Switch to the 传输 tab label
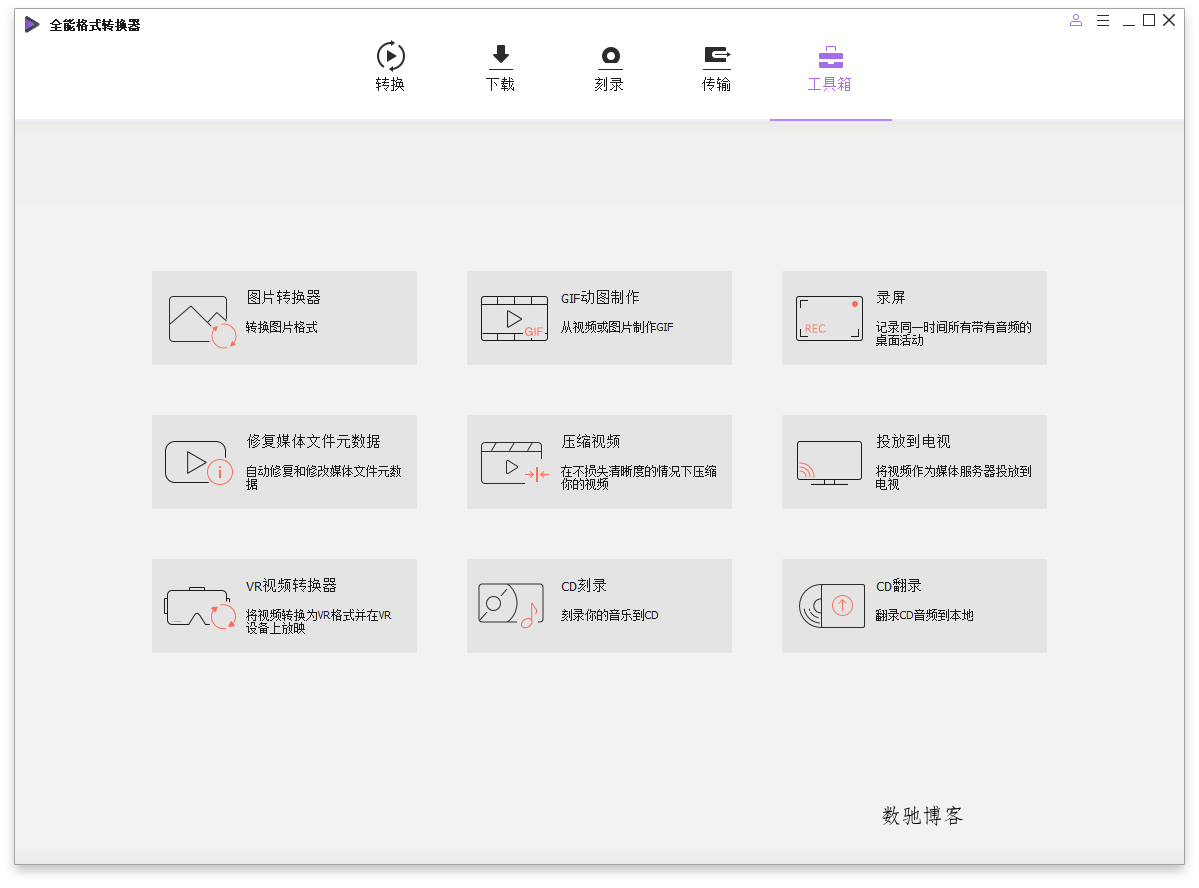The width and height of the screenshot is (1199, 888). click(x=716, y=84)
